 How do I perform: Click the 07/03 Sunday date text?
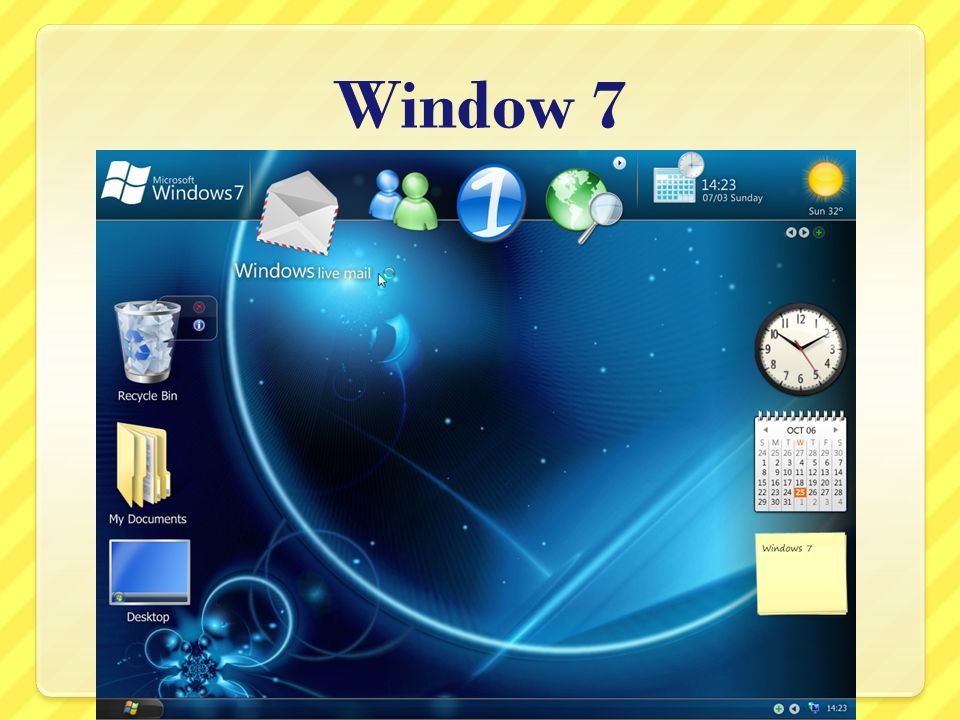pyautogui.click(x=732, y=198)
